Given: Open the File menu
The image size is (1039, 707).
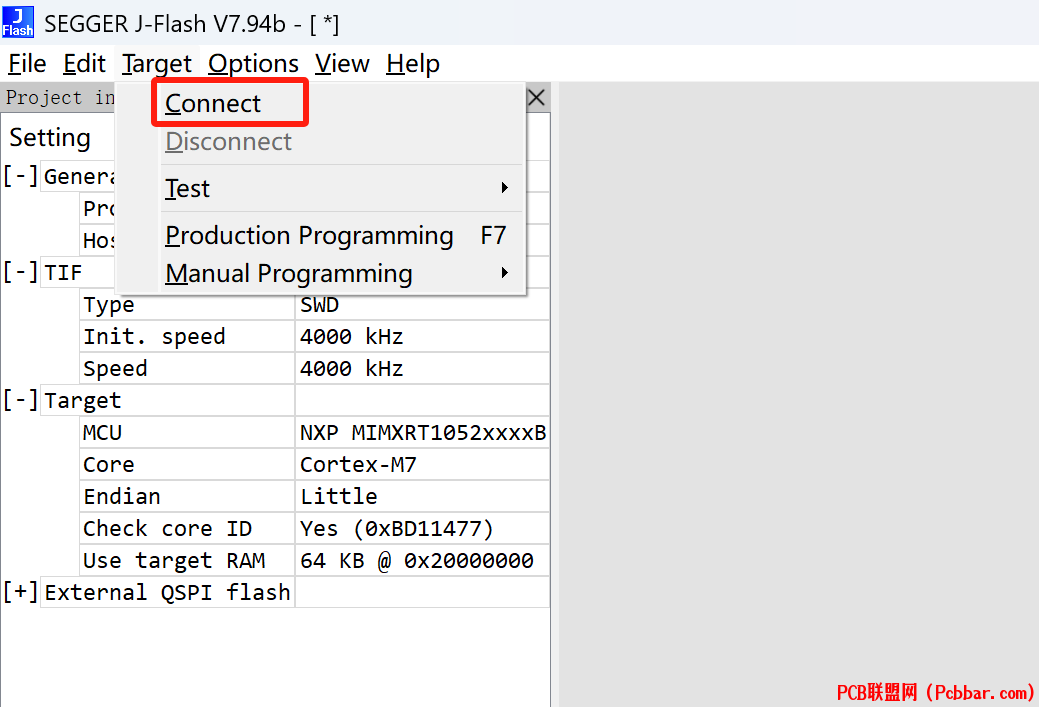Looking at the screenshot, I should [27, 64].
